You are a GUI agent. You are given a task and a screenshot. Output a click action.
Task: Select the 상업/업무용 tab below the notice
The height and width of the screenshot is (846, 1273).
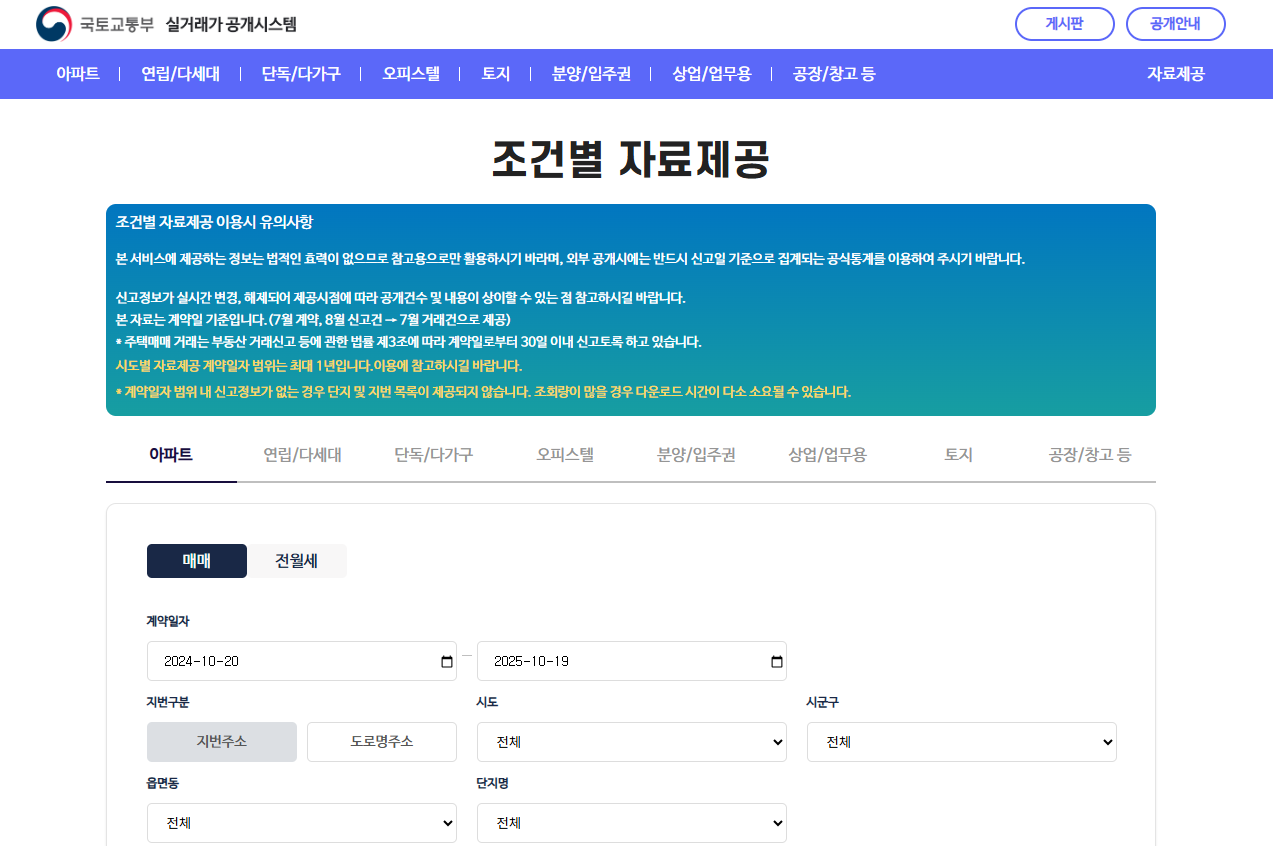[x=827, y=455]
